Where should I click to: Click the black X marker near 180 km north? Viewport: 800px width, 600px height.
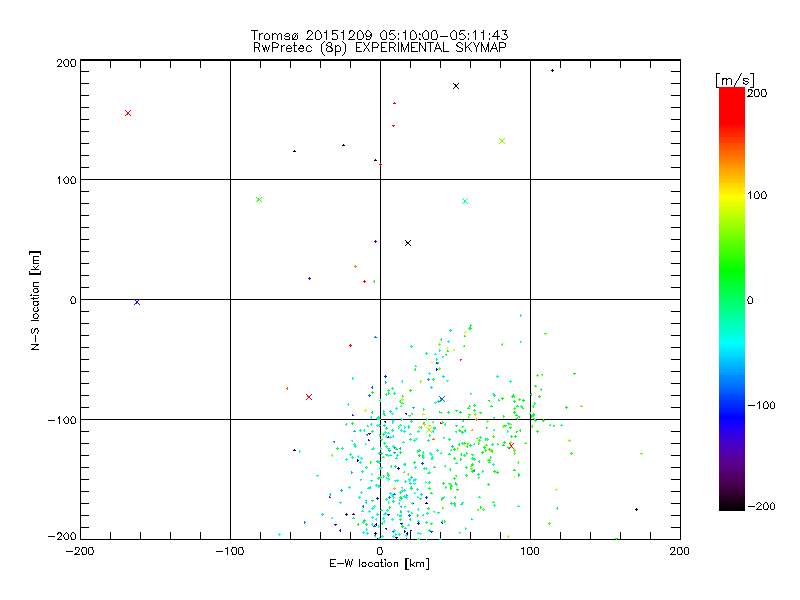[x=456, y=86]
